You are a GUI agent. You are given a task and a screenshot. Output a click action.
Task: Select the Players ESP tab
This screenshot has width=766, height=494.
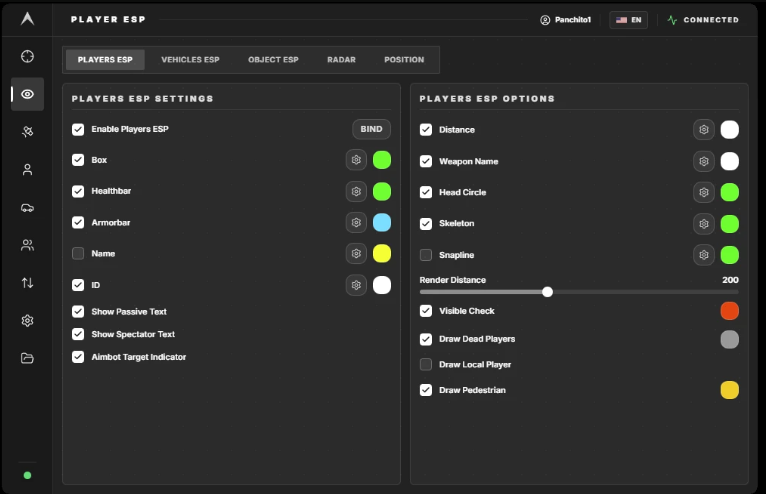point(105,60)
